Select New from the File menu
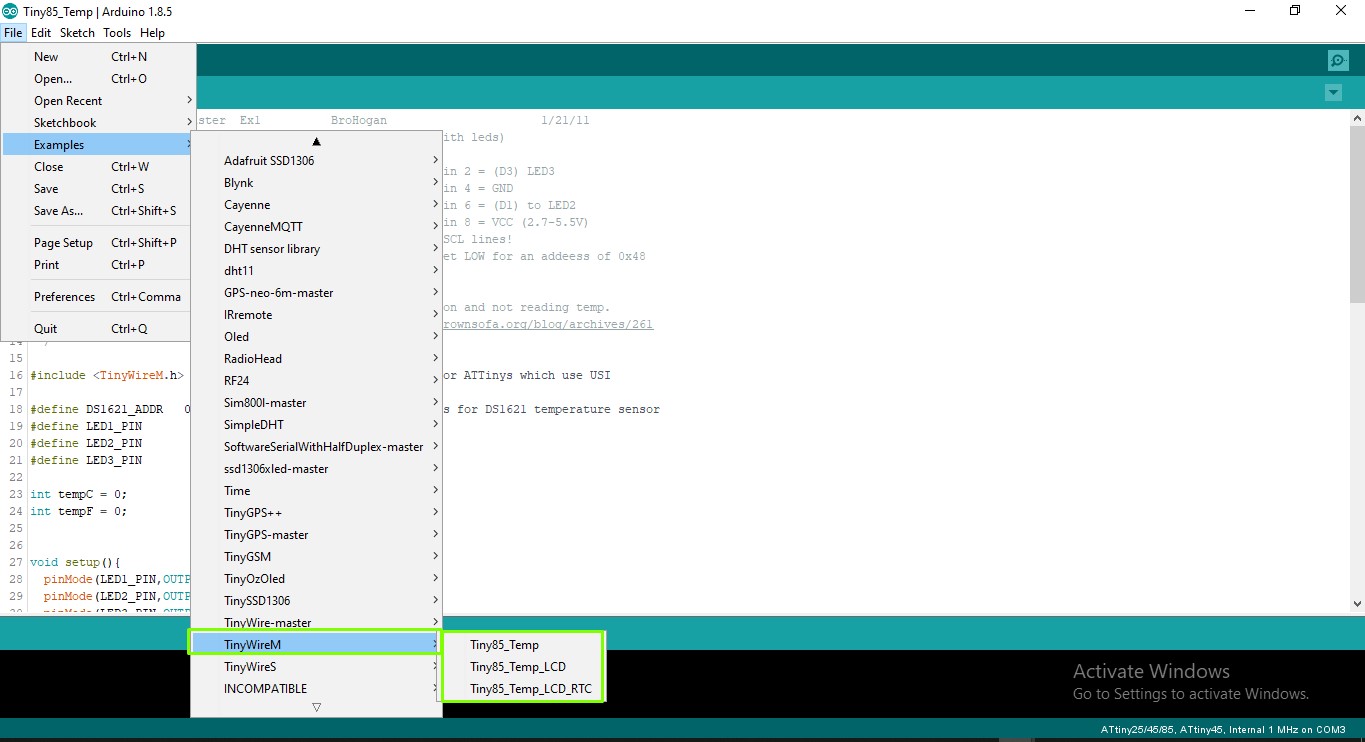 98,57
